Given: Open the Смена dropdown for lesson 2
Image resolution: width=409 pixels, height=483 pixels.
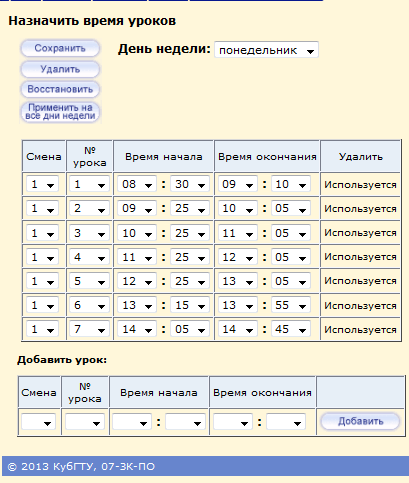Looking at the screenshot, I should point(42,208).
